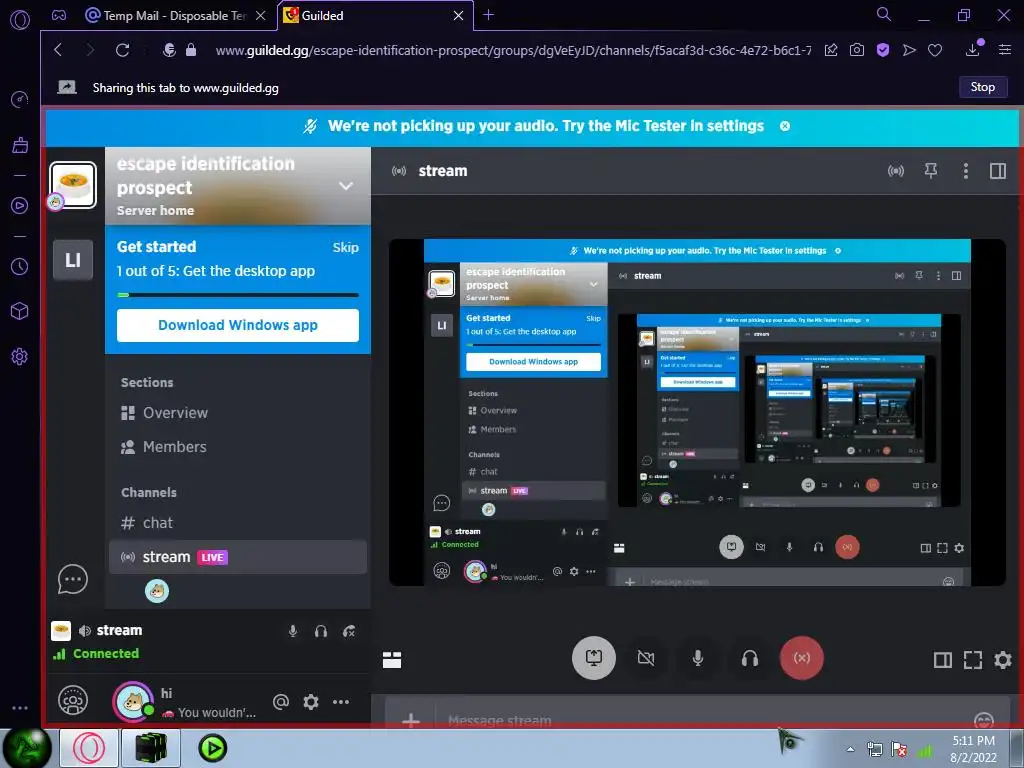Open GX Corner gamepad icon
Screen dimensions: 1024x768
[59, 15]
